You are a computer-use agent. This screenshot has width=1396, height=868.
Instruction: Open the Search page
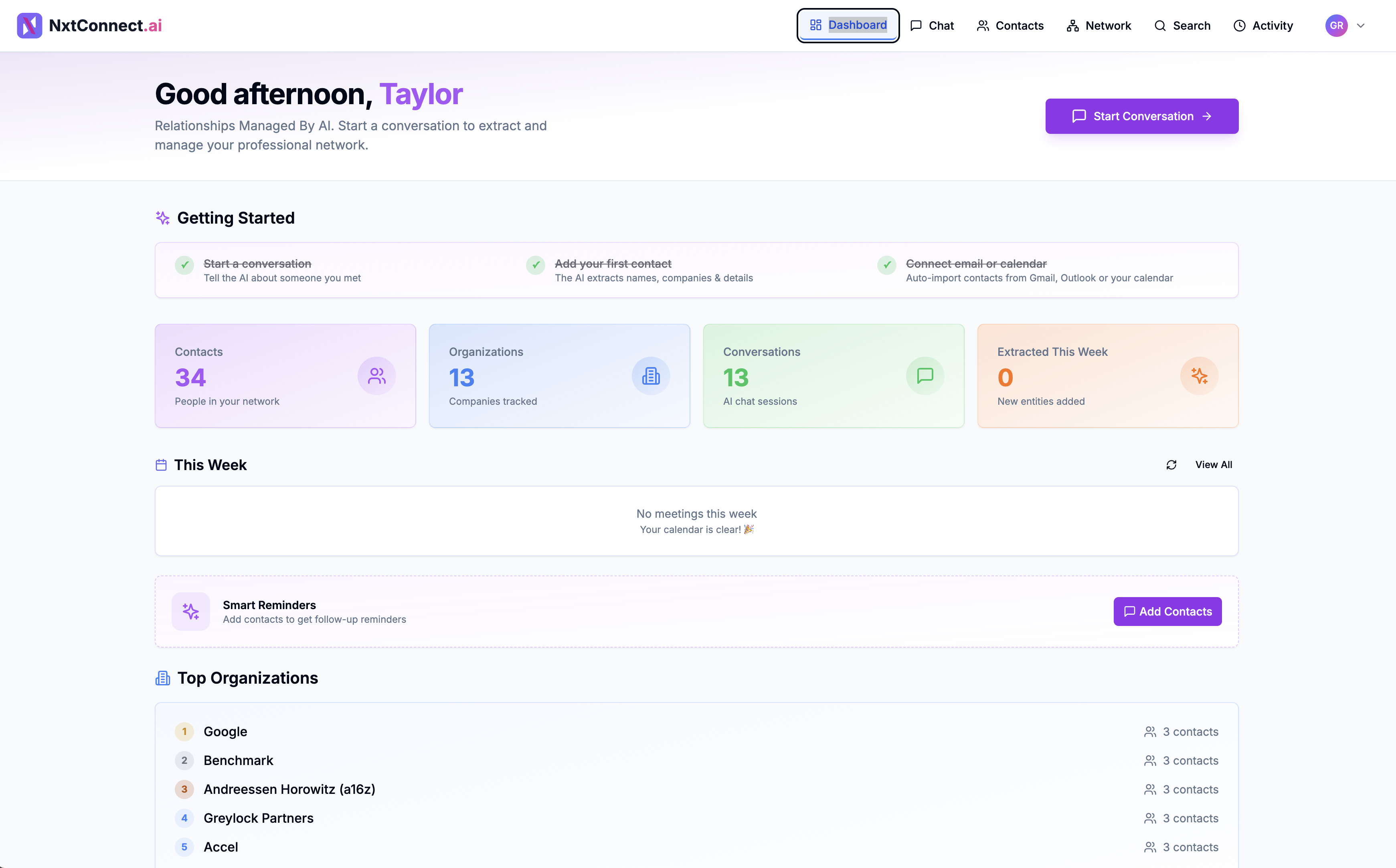coord(1182,26)
